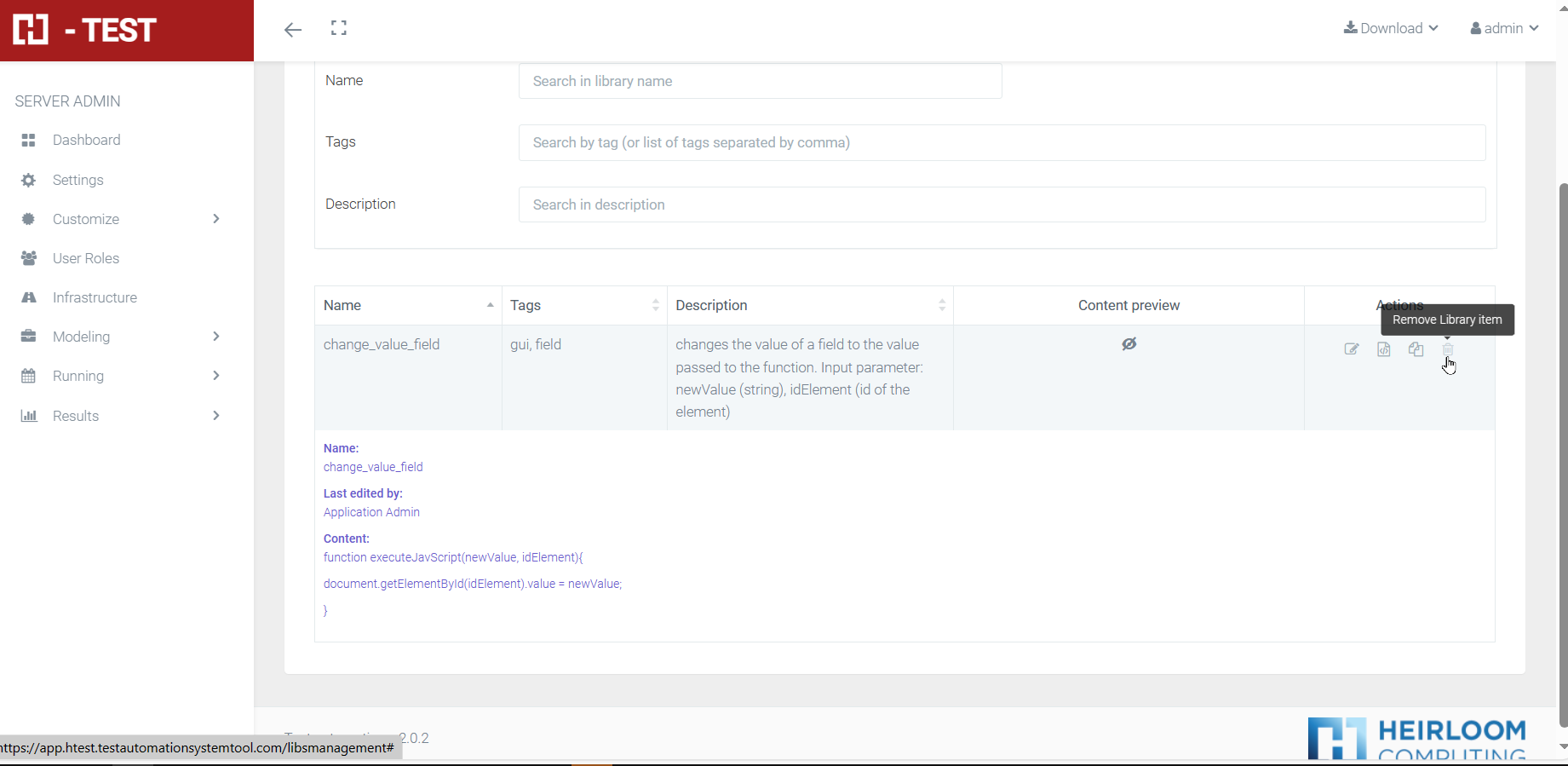Image resolution: width=1568 pixels, height=766 pixels.
Task: Click the Heirloom Computing footer logo
Action: pyautogui.click(x=1417, y=738)
